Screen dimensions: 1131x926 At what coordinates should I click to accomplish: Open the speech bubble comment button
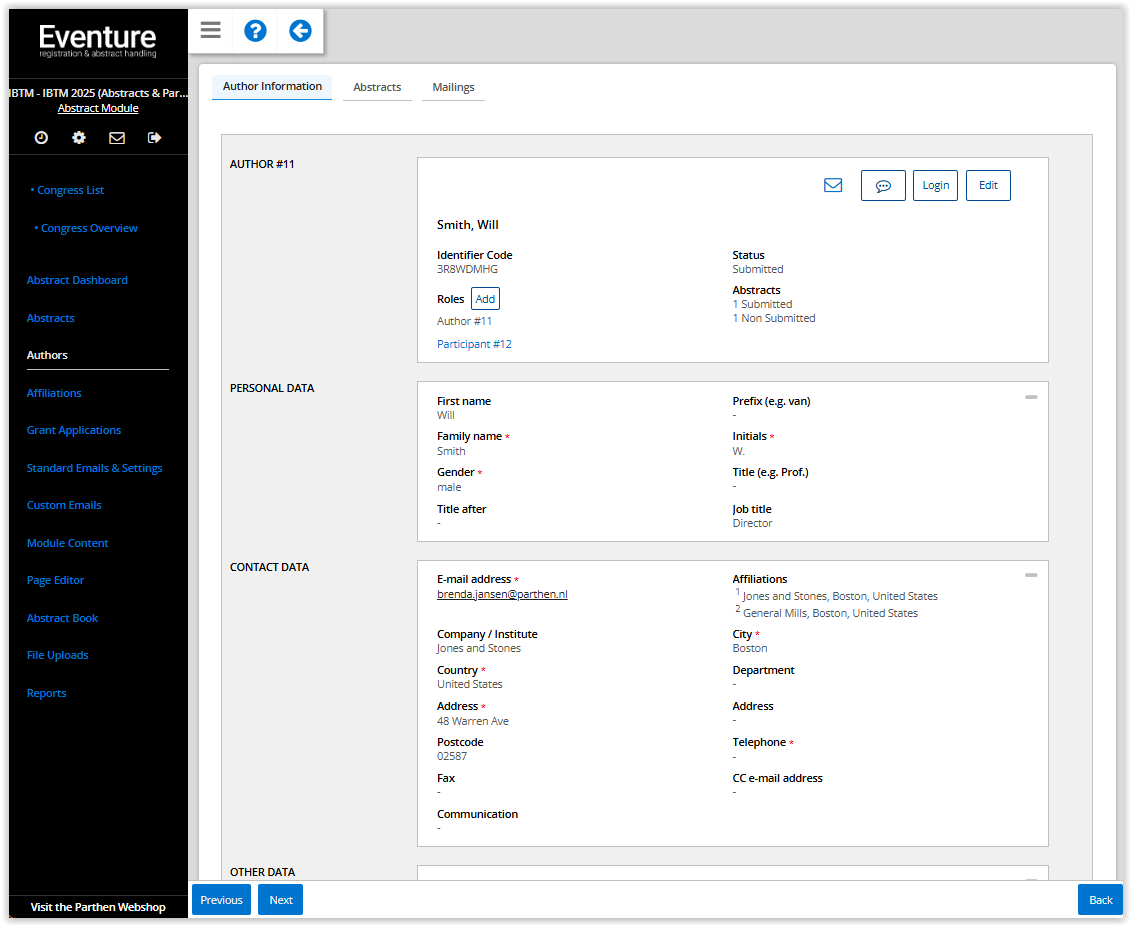click(883, 186)
